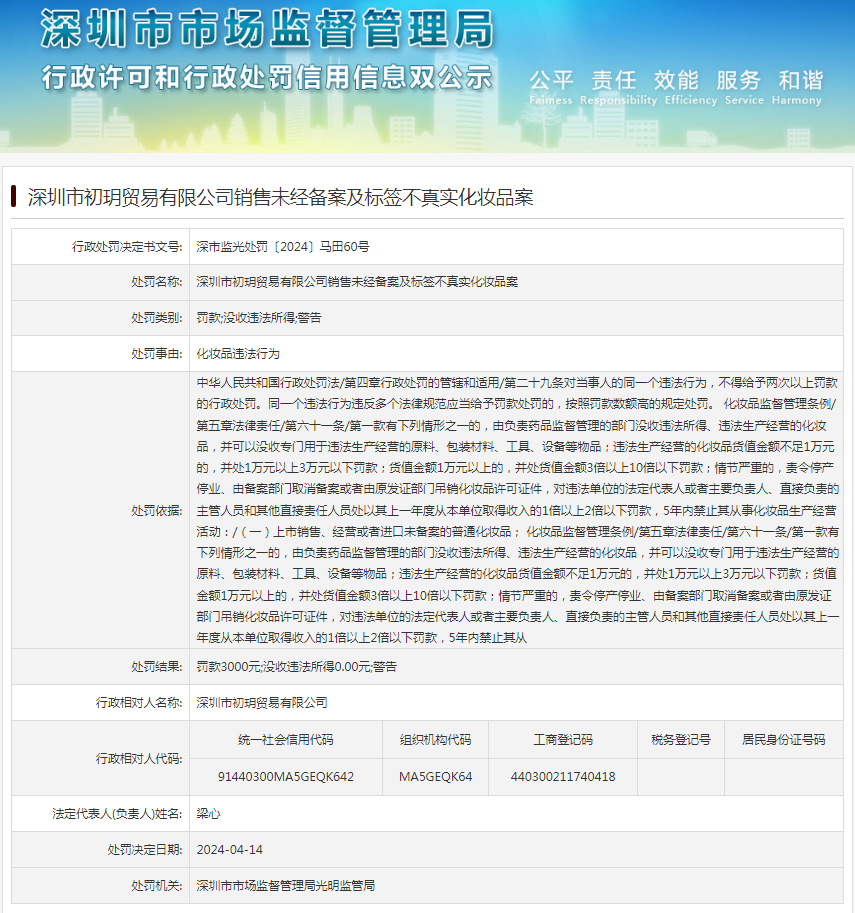
Task: Click the 处罚机关 label
Action: tap(157, 886)
